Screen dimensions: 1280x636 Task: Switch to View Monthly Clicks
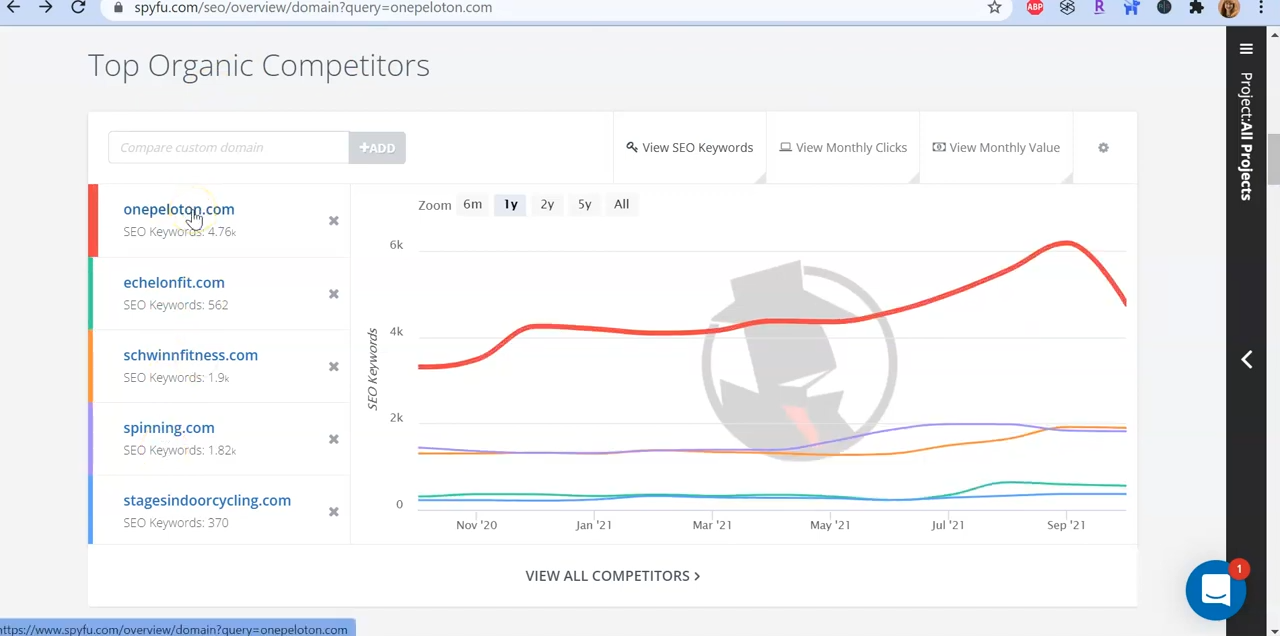point(843,148)
